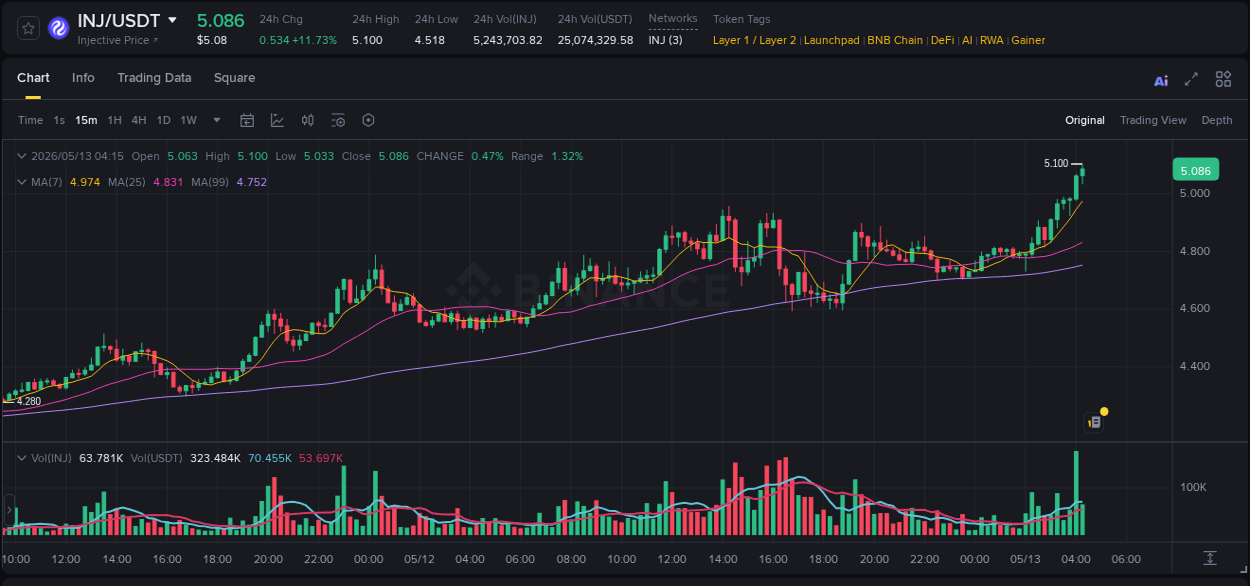This screenshot has width=1250, height=586.
Task: Open the multi-chart grid layout icon
Action: tap(1223, 79)
